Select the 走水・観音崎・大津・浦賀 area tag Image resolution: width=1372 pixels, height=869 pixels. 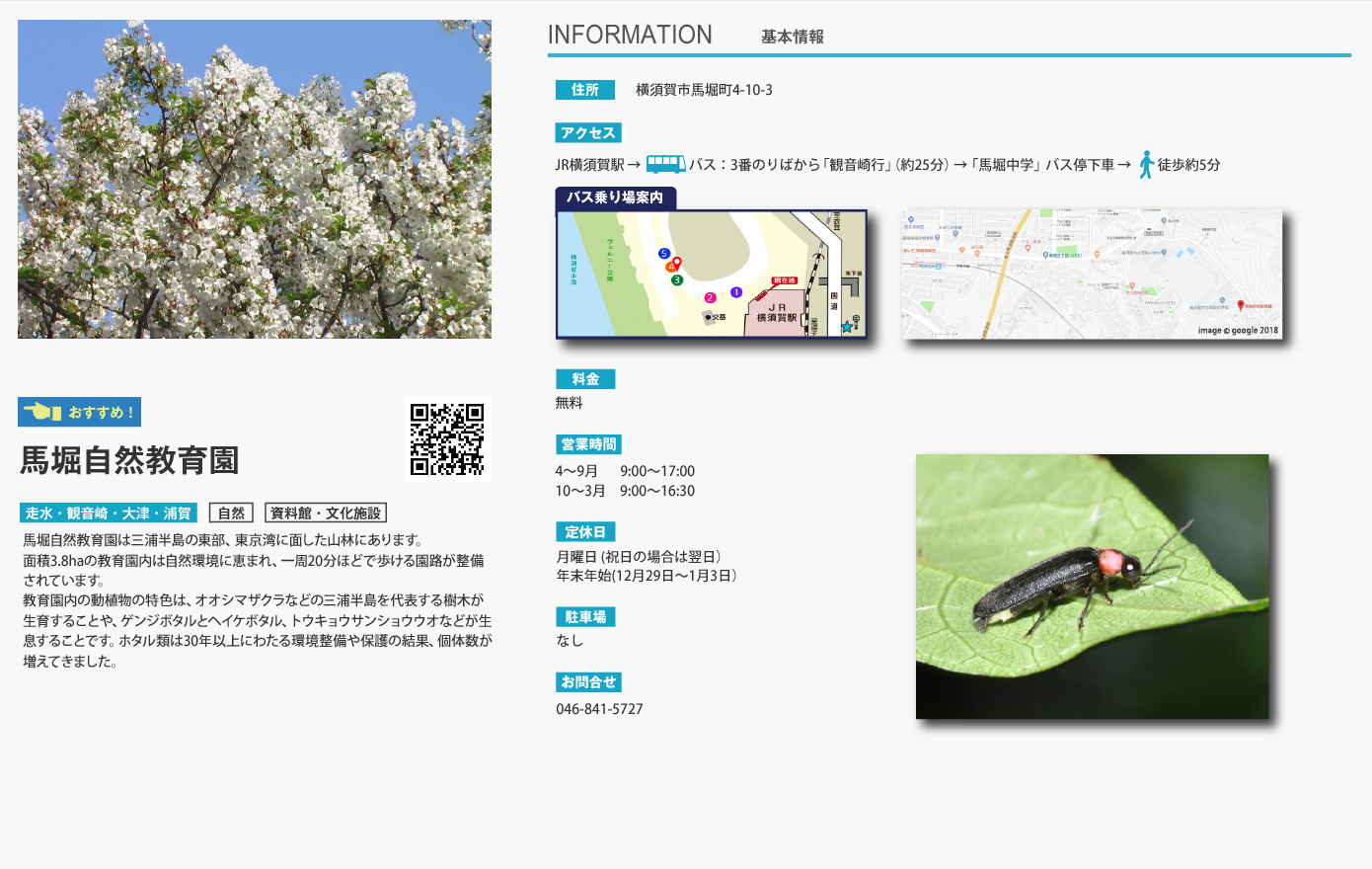click(x=108, y=513)
